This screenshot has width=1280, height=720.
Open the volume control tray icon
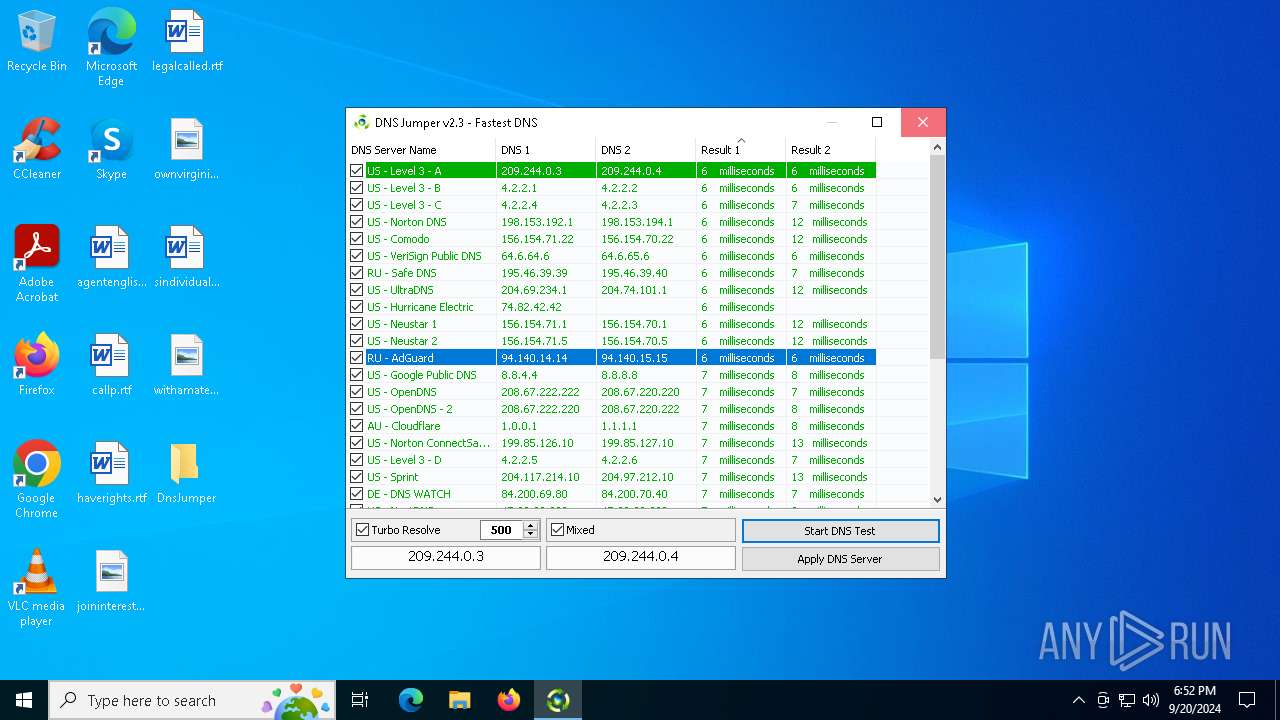[x=1150, y=700]
